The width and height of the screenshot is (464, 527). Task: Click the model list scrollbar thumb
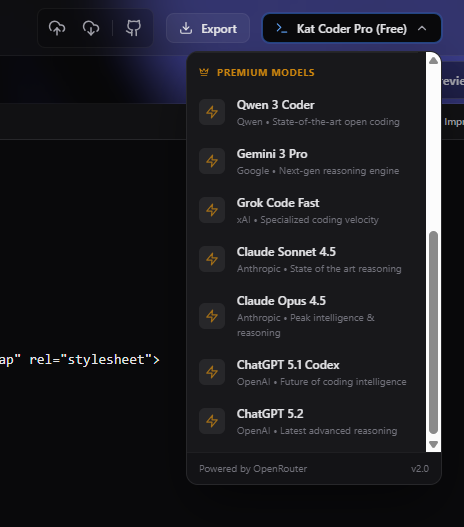[433, 332]
